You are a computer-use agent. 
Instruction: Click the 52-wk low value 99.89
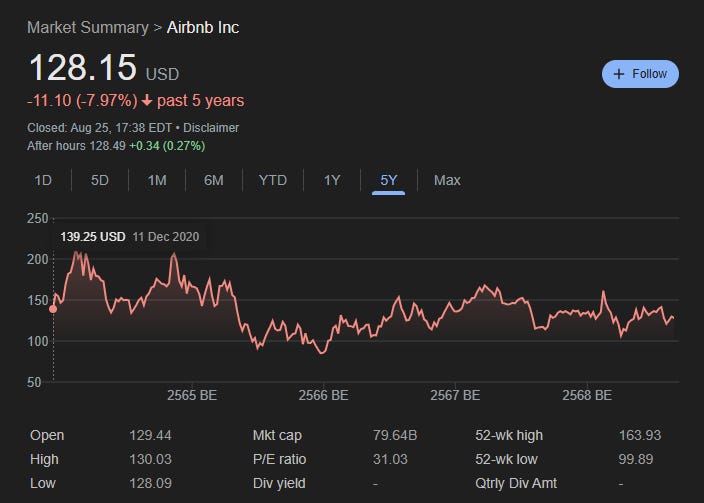click(636, 459)
